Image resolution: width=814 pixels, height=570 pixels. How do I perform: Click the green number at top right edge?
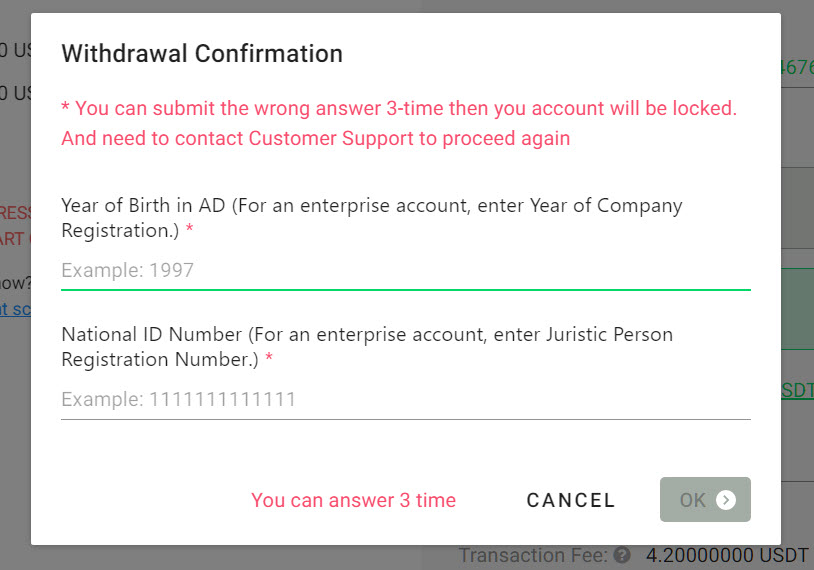tap(797, 67)
